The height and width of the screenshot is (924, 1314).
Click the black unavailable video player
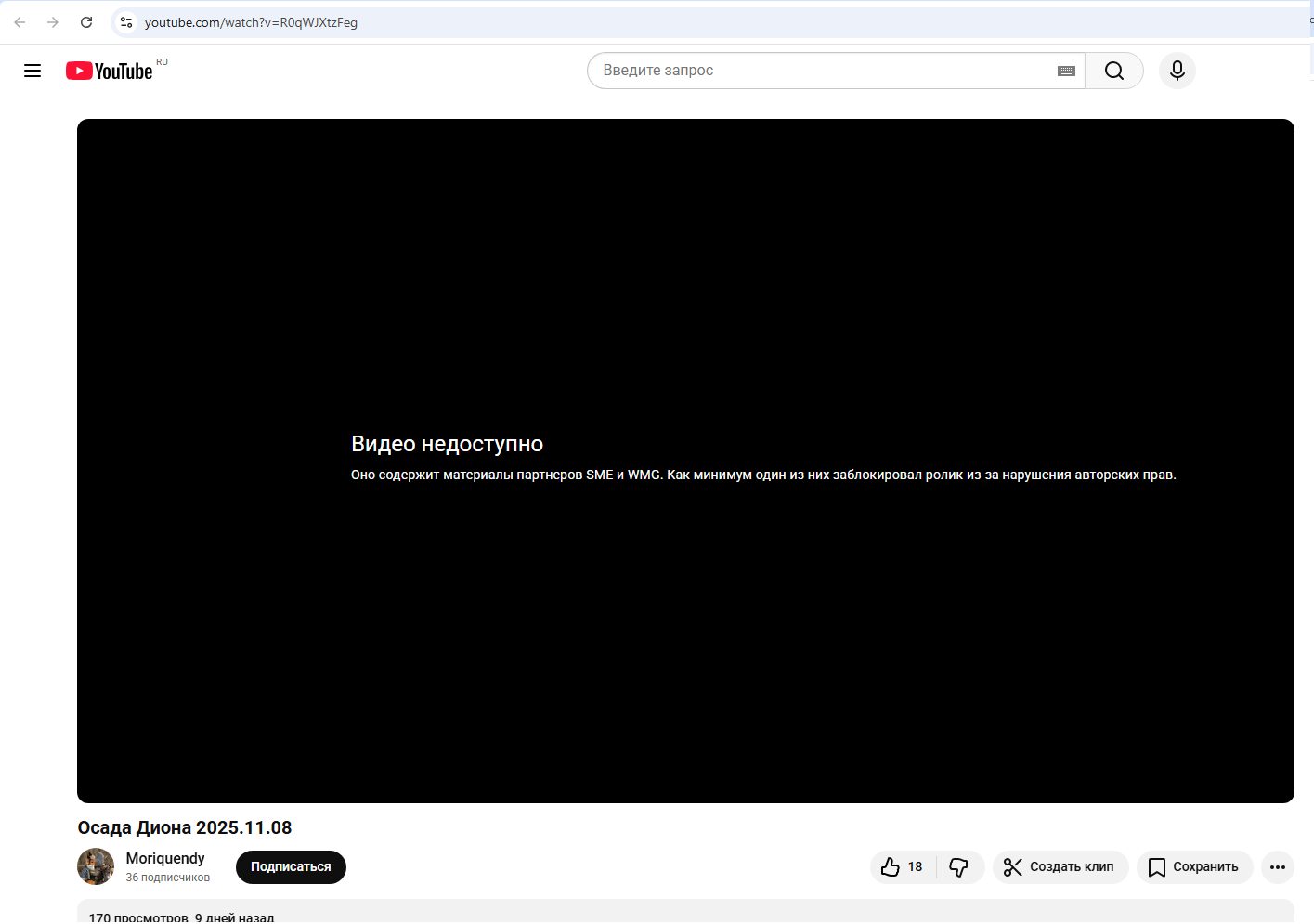tap(685, 461)
